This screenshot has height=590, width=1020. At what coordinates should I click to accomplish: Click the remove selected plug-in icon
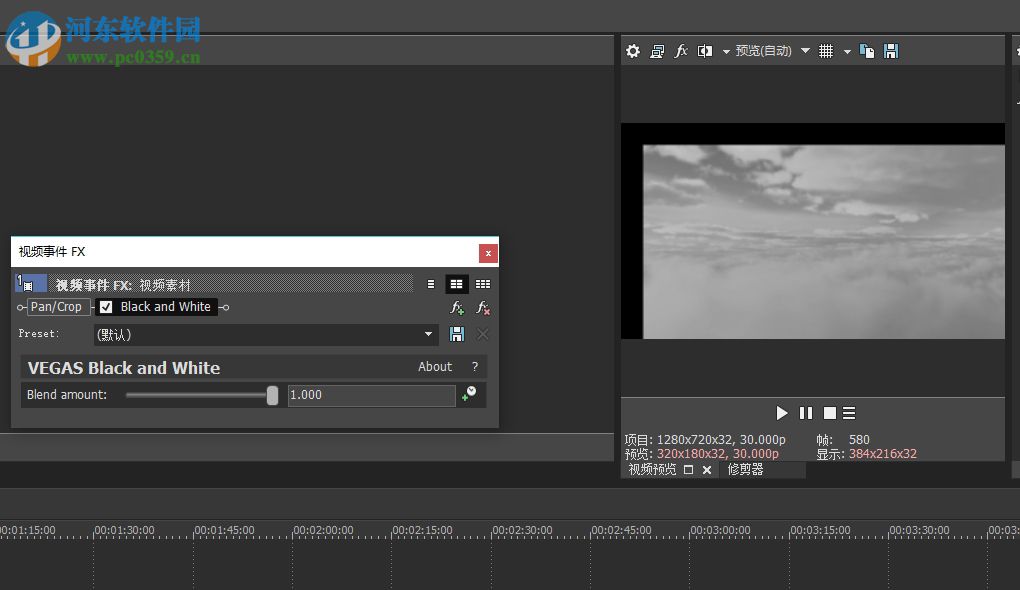[483, 308]
